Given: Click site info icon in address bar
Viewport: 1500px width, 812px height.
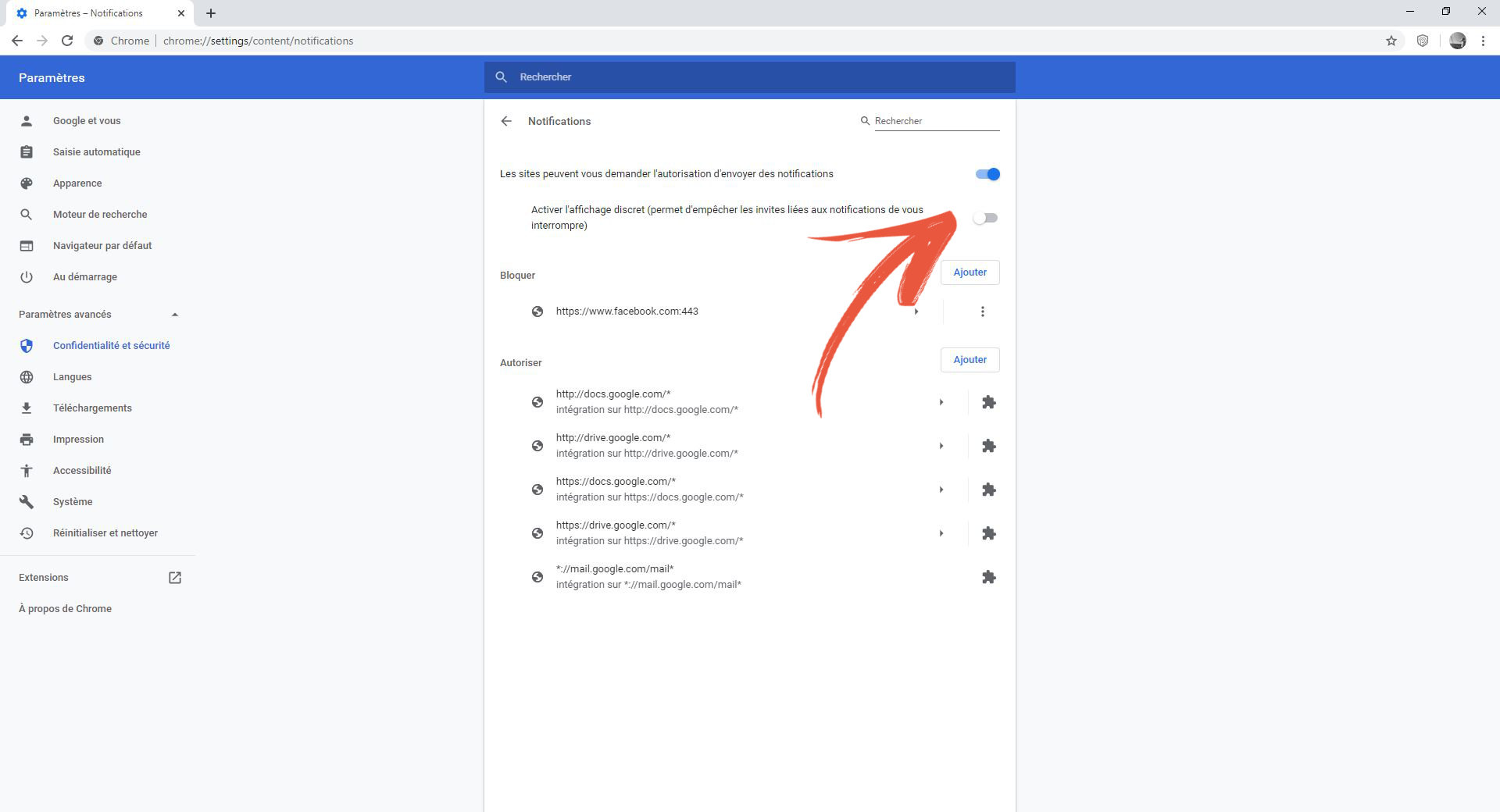Looking at the screenshot, I should (98, 41).
